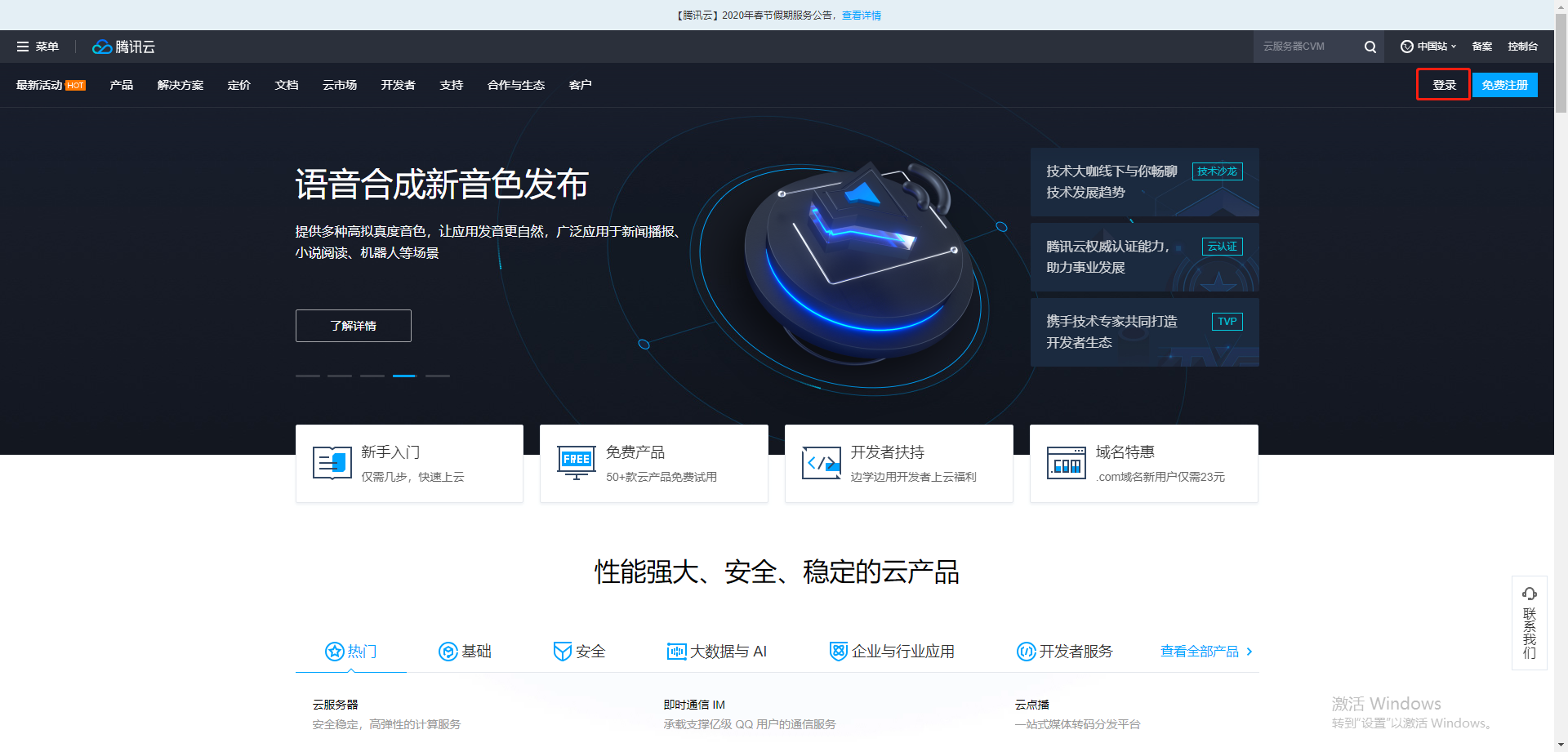The image size is (1568, 752).
Task: Click the 新手入门 card icon
Action: [332, 463]
